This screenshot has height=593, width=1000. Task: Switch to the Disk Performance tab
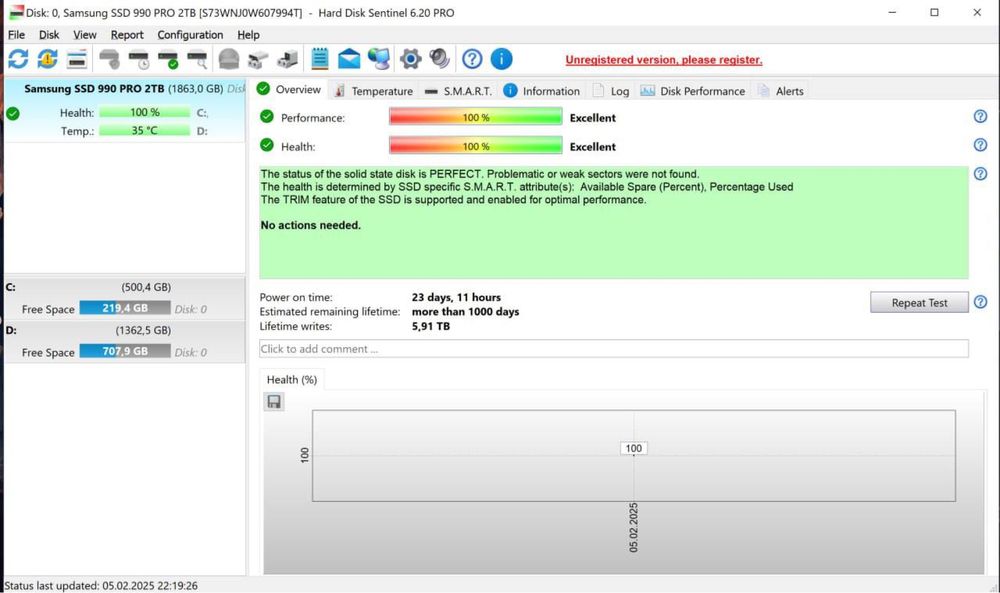[693, 91]
